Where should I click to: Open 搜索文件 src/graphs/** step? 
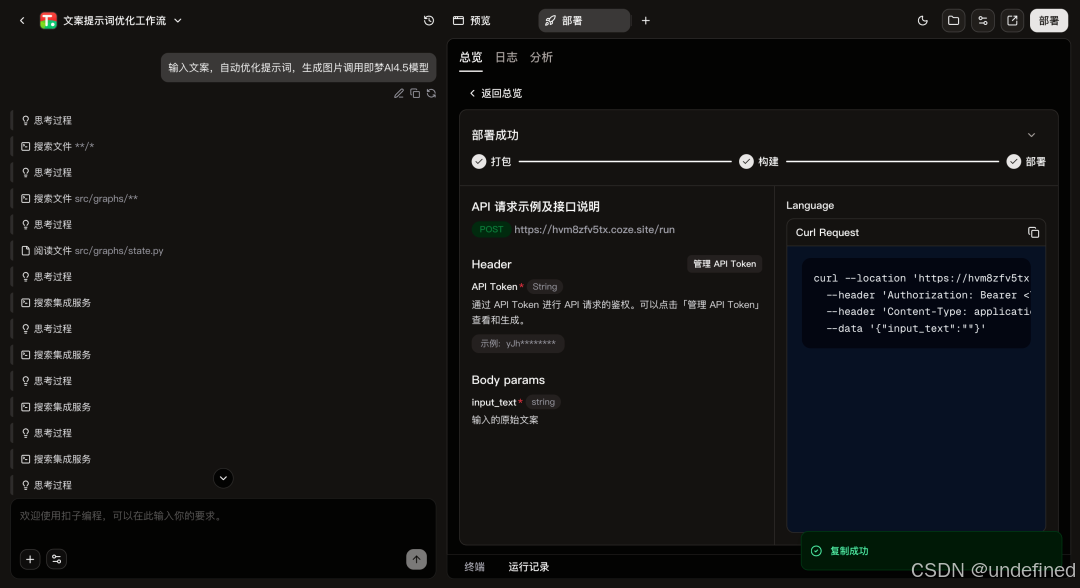pos(79,199)
